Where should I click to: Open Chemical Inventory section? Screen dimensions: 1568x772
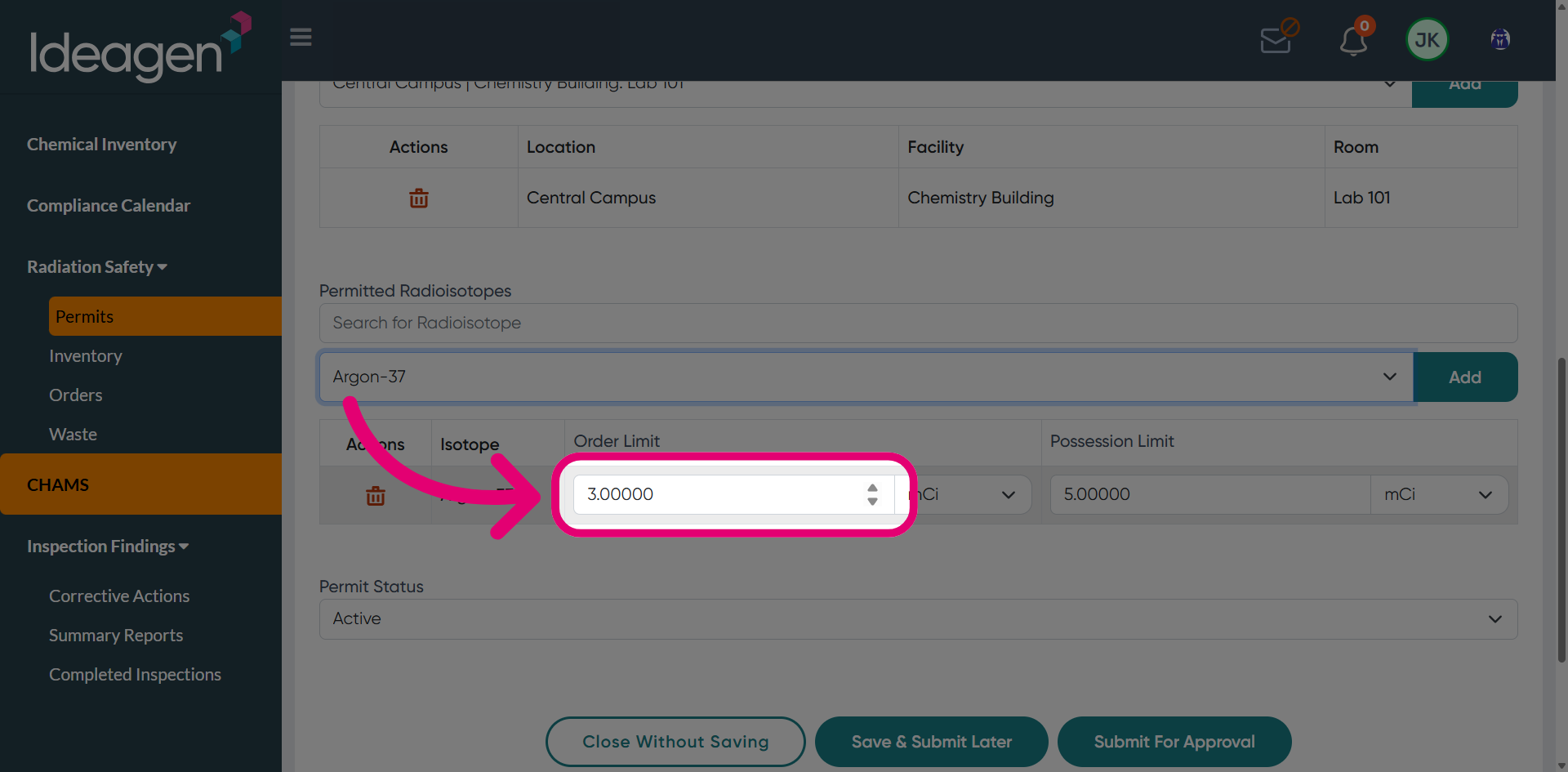101,145
